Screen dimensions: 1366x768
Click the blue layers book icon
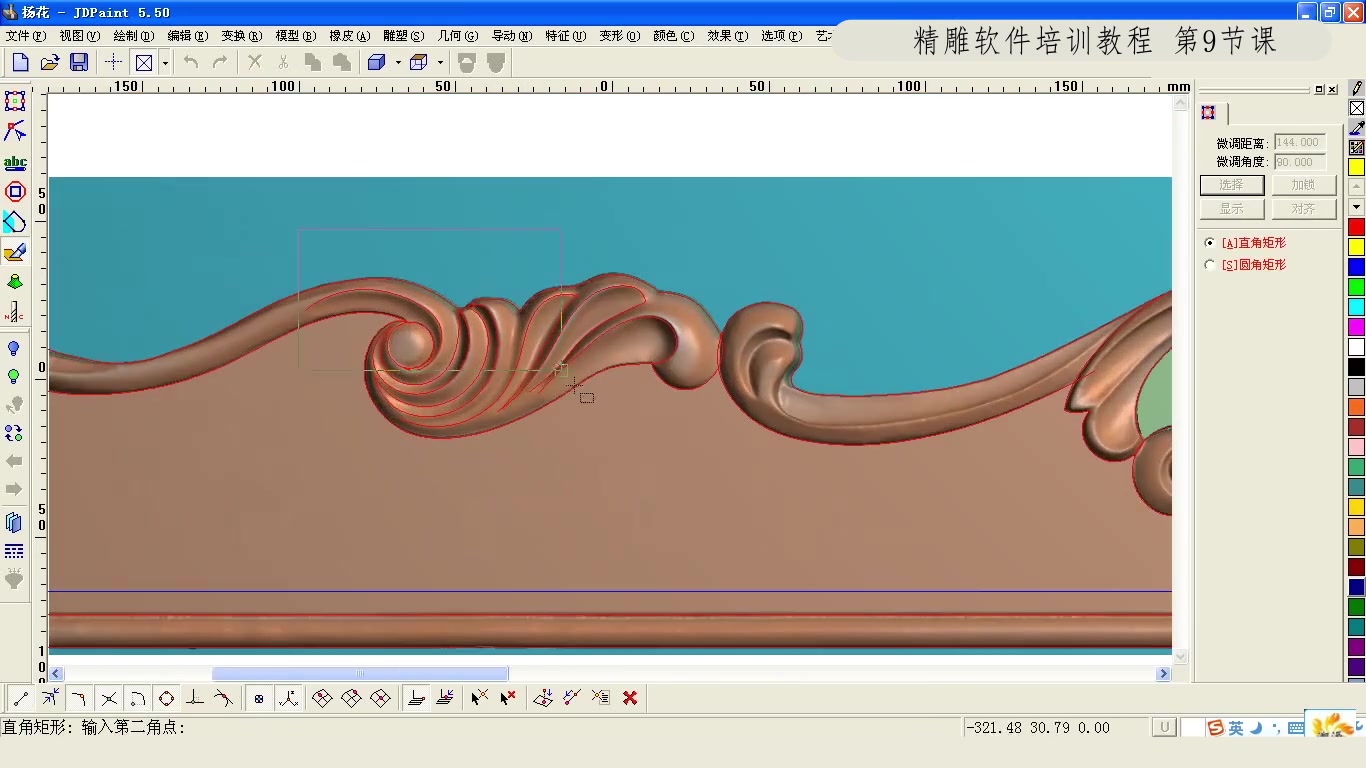click(x=14, y=522)
